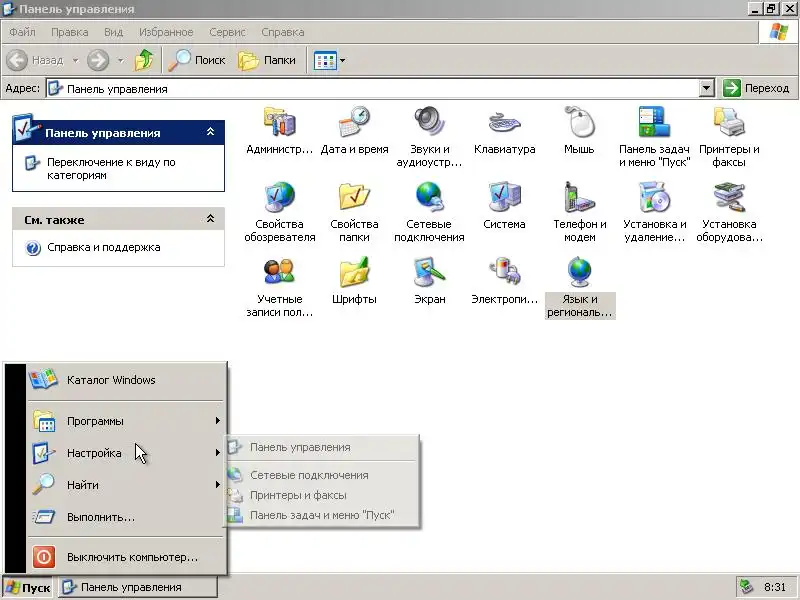
Task: Open Панель задач и меню Пуск icon in icon grid
Action: [x=654, y=136]
